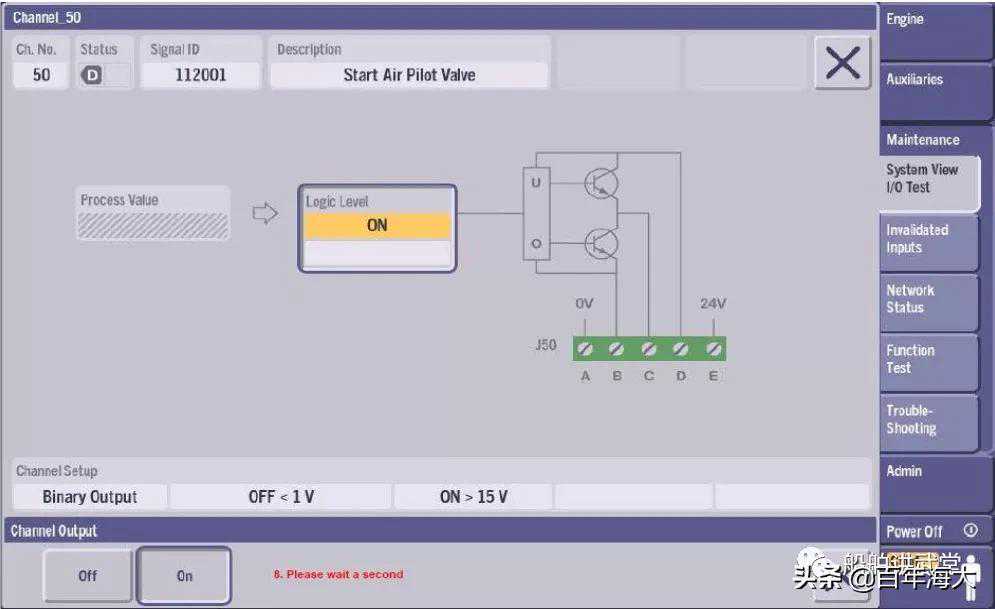Switch channel output to Off

point(88,576)
